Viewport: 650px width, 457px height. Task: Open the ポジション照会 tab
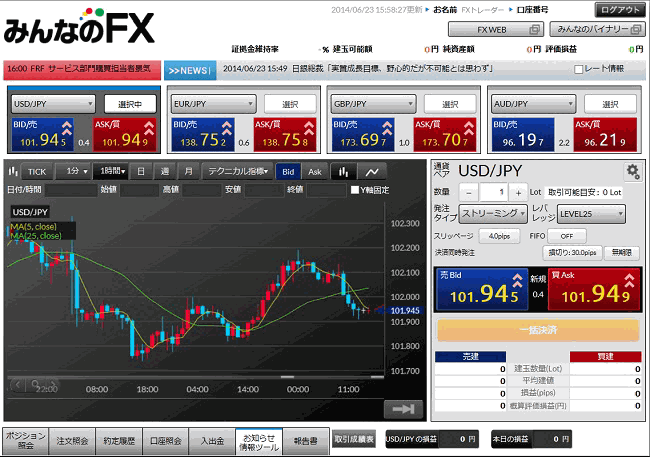26,440
